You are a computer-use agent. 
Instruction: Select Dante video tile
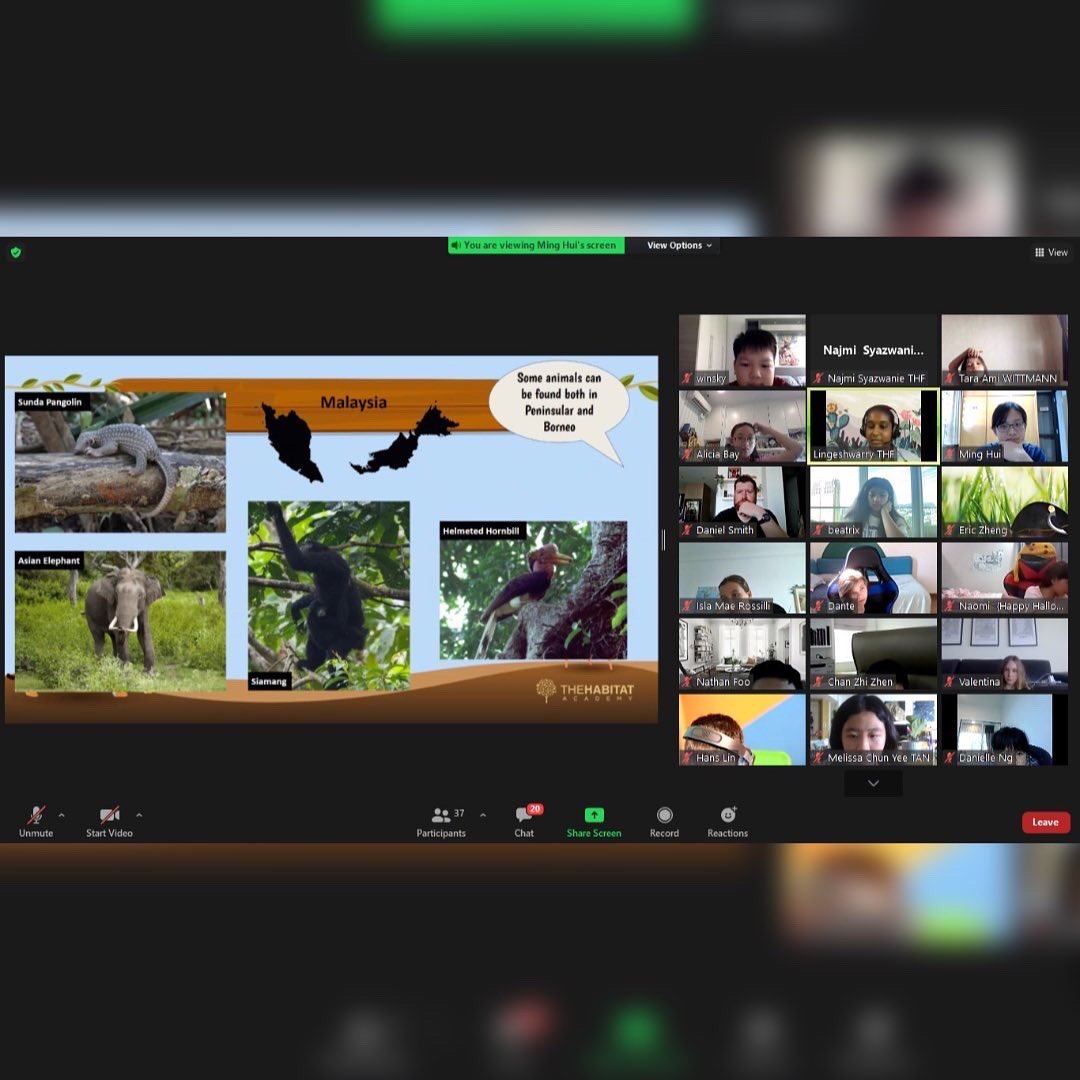[x=873, y=577]
